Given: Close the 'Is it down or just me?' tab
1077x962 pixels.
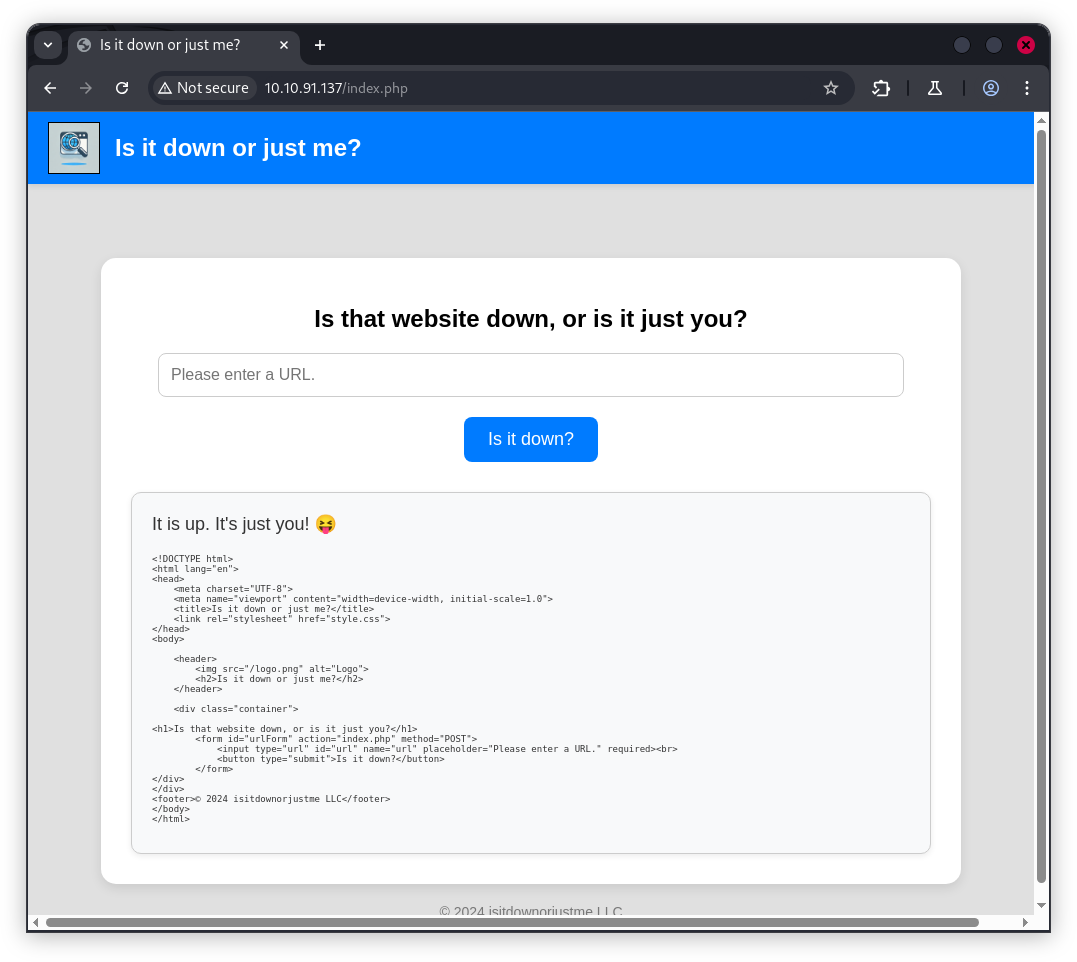Looking at the screenshot, I should (284, 45).
